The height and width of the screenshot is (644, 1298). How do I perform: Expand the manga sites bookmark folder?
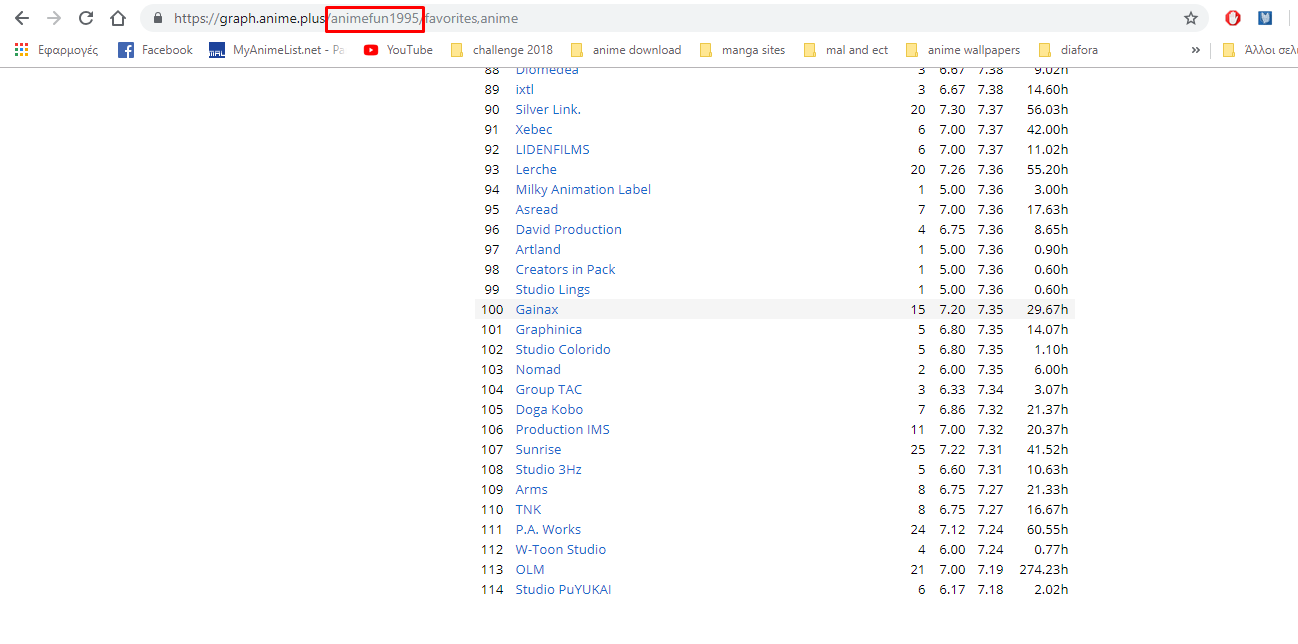pos(742,50)
